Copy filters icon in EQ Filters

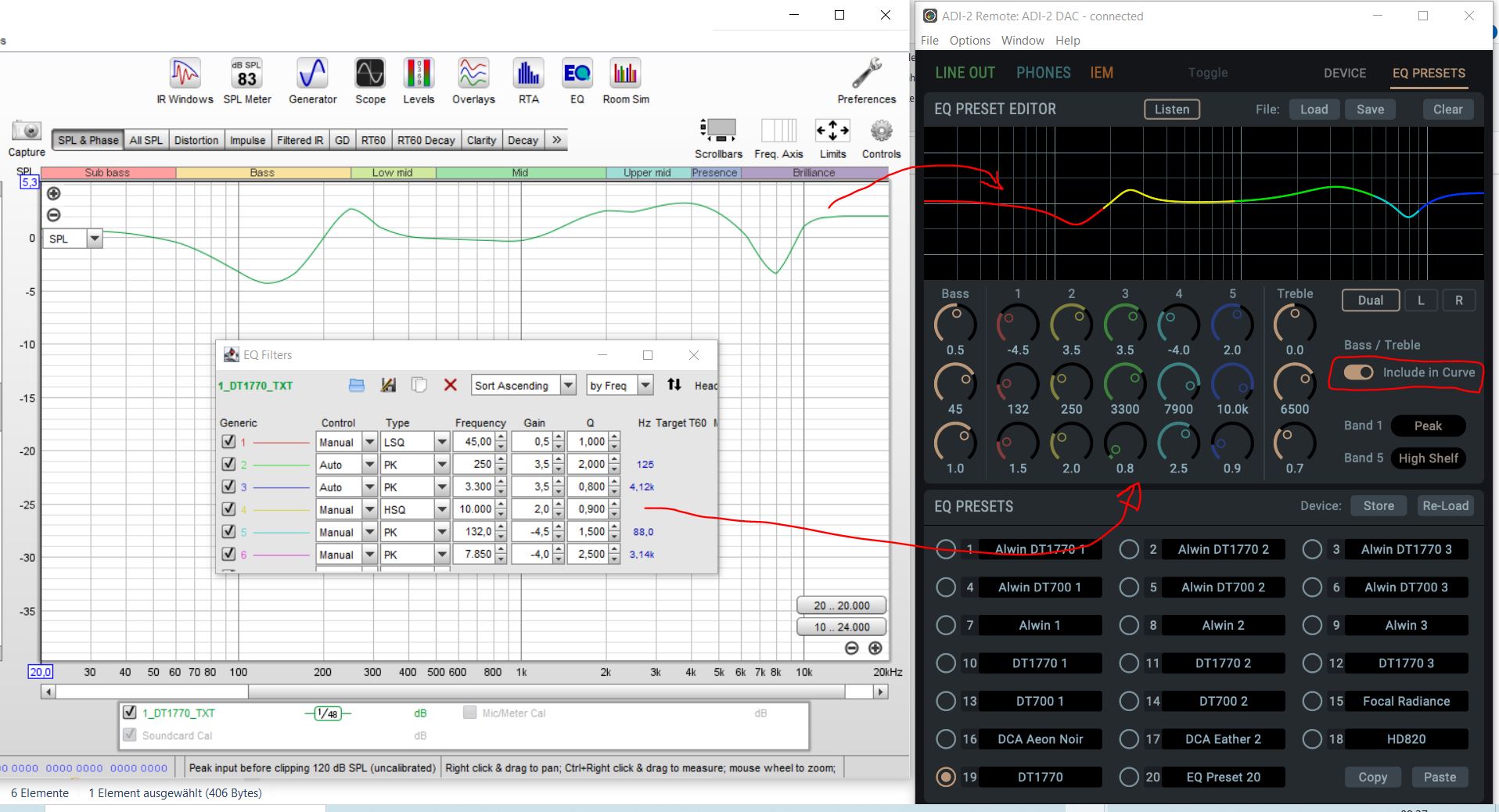pyautogui.click(x=419, y=385)
